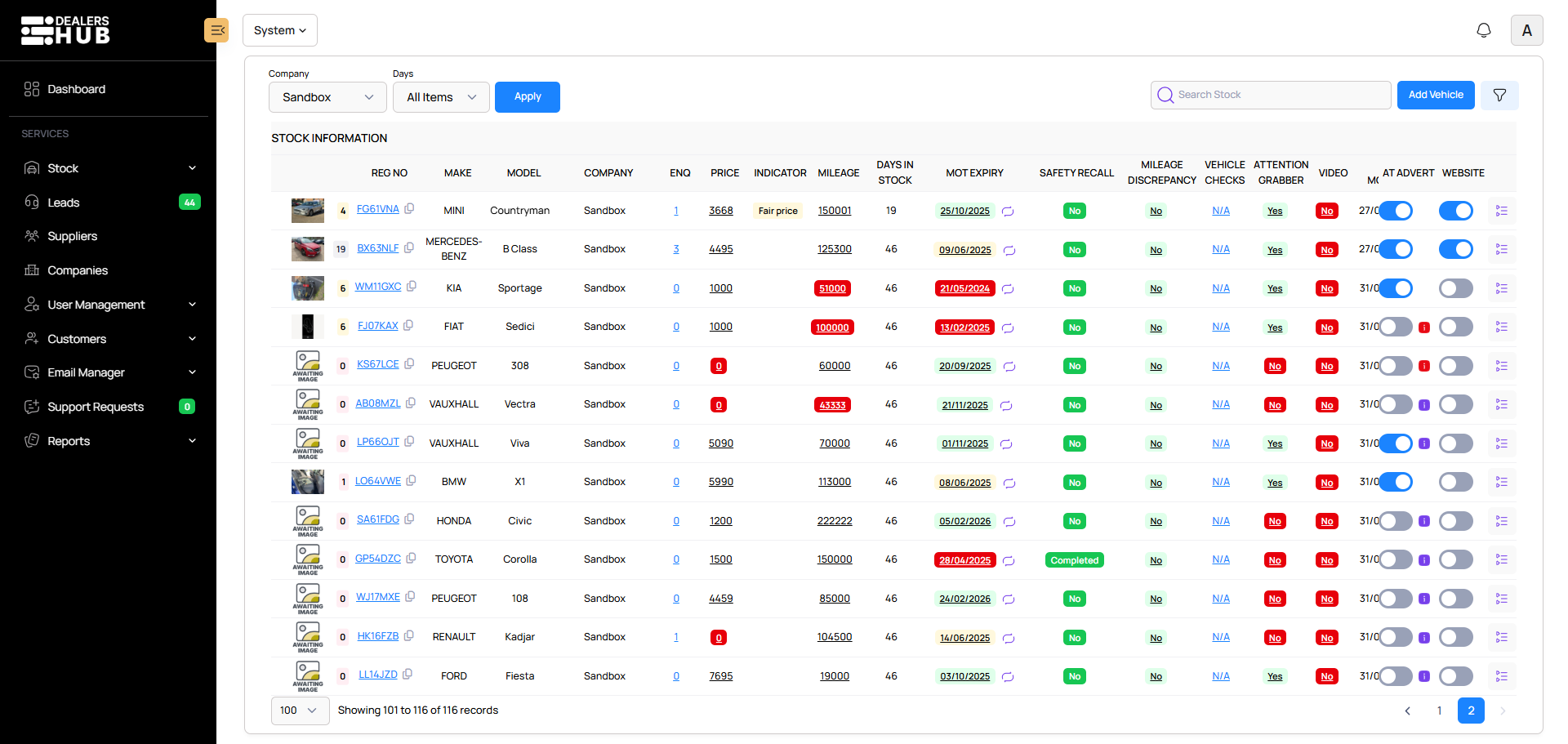
Task: Open Leads showing 44 notifications
Action: pos(64,203)
